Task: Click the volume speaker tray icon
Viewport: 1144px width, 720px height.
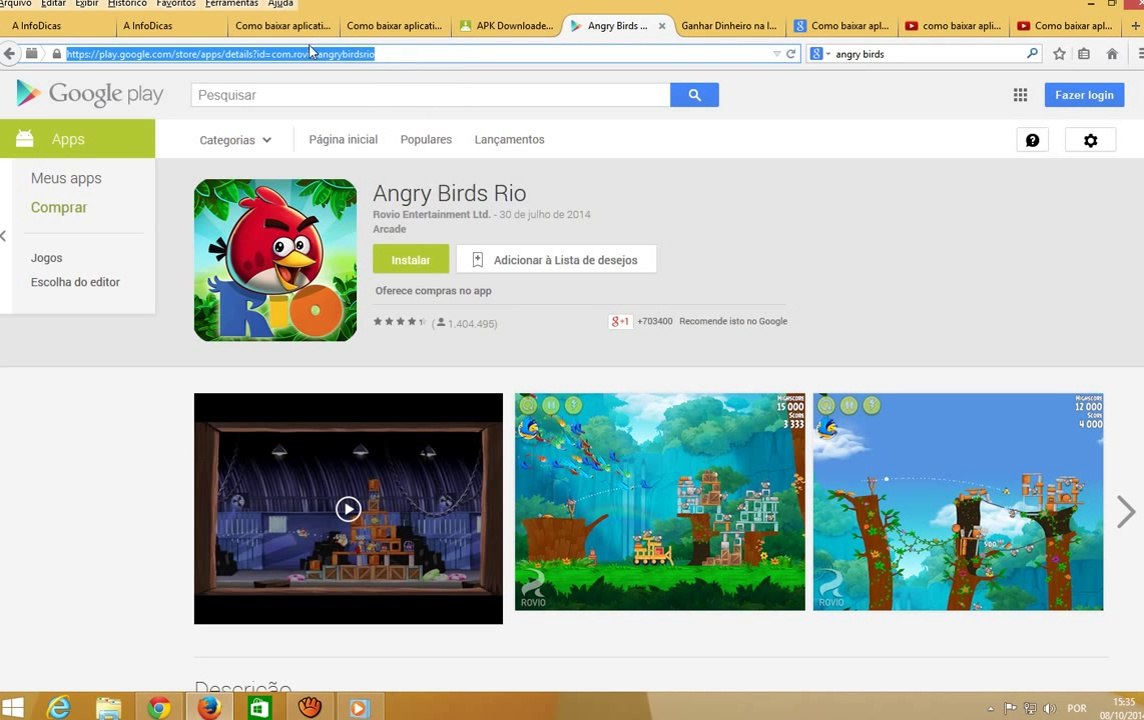Action: click(x=1050, y=708)
